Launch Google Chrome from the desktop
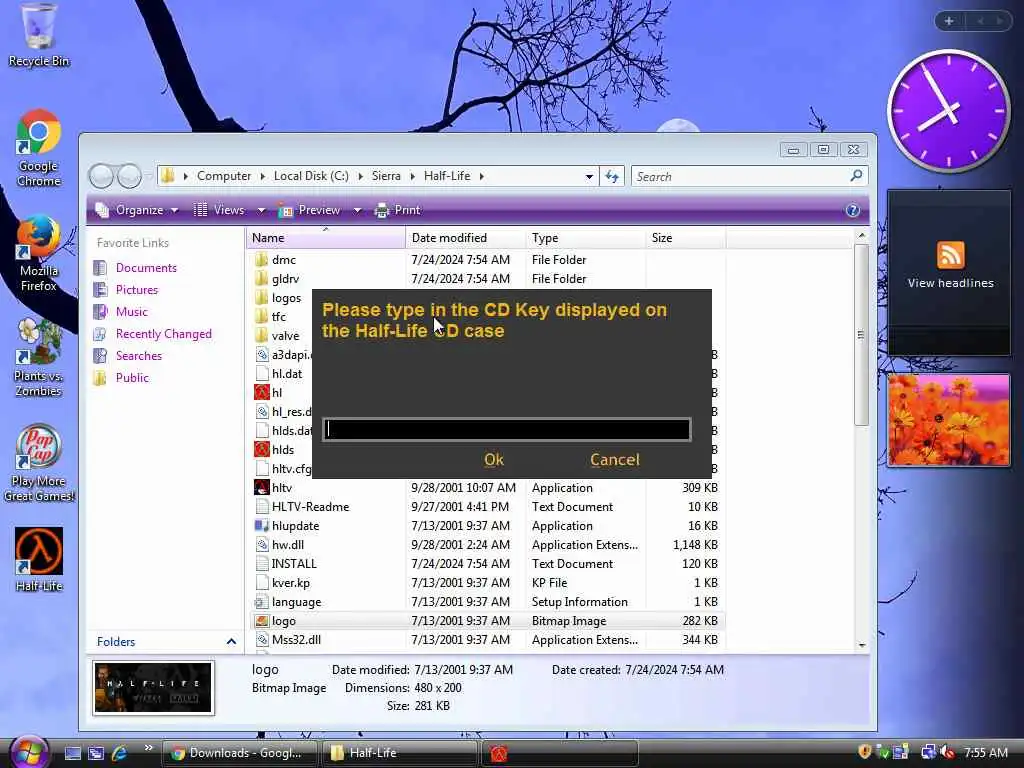Viewport: 1024px width, 768px height. 39,148
